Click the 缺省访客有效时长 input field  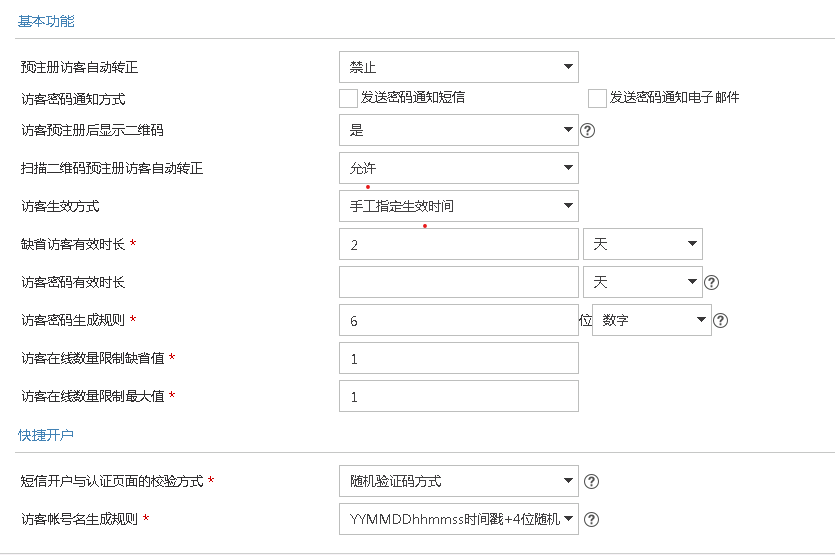click(x=458, y=244)
